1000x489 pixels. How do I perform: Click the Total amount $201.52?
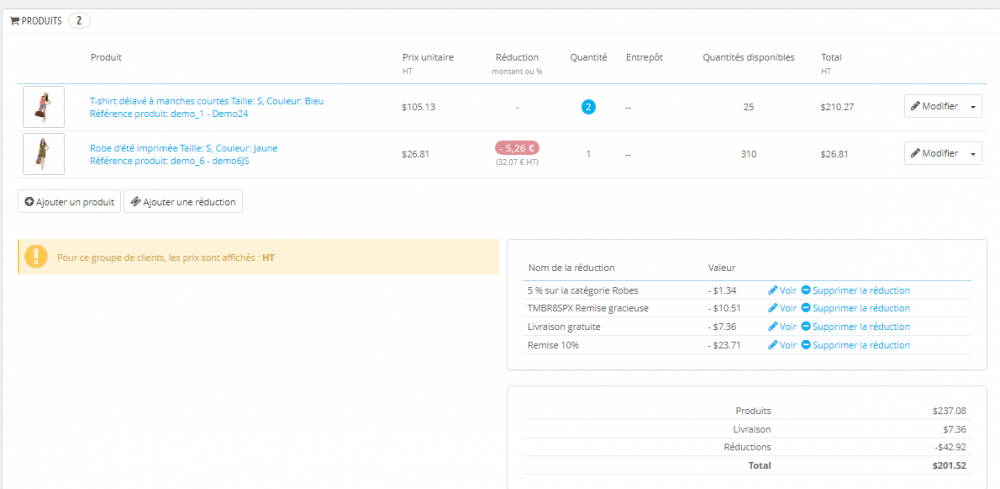coord(949,465)
